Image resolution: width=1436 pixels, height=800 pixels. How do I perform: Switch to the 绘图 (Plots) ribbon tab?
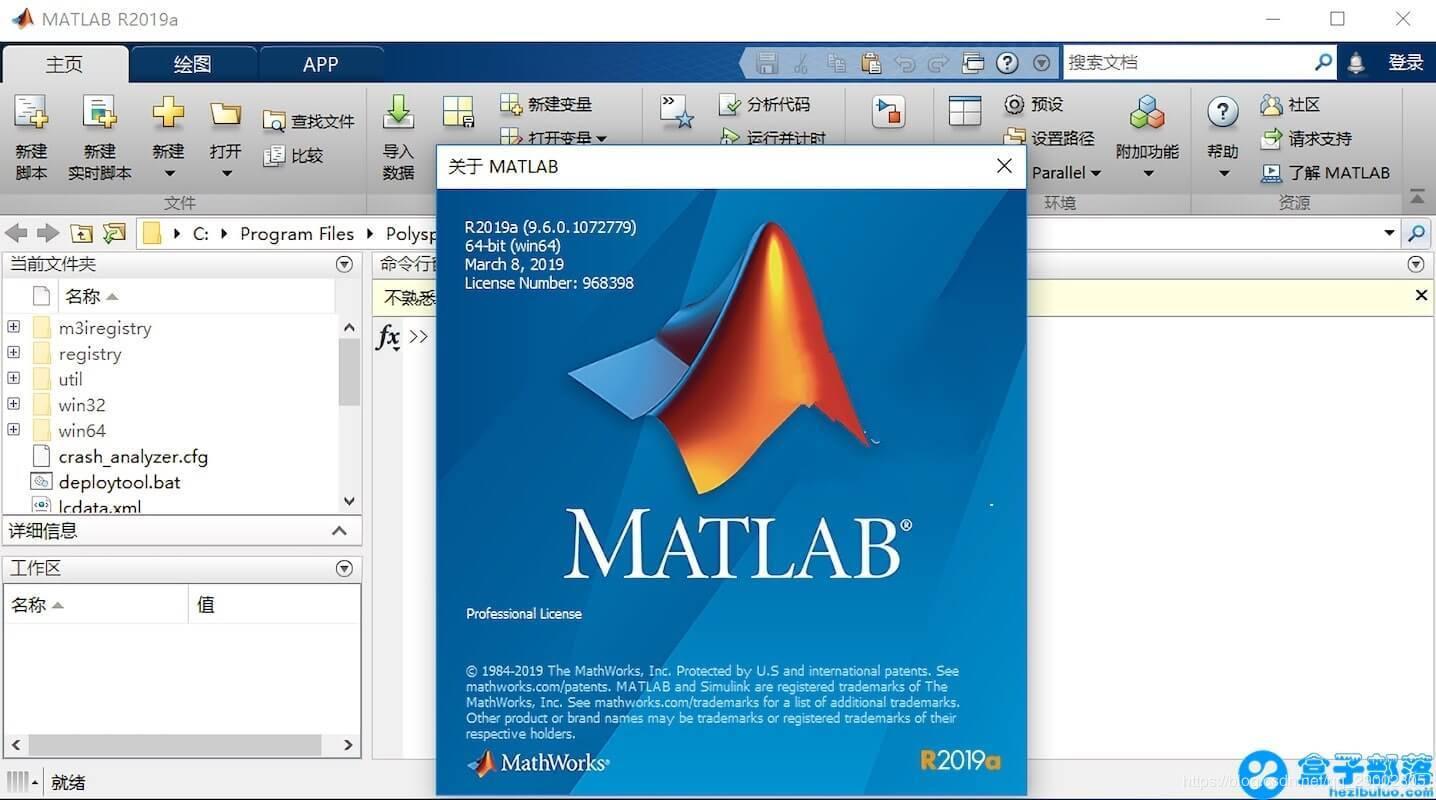point(194,64)
